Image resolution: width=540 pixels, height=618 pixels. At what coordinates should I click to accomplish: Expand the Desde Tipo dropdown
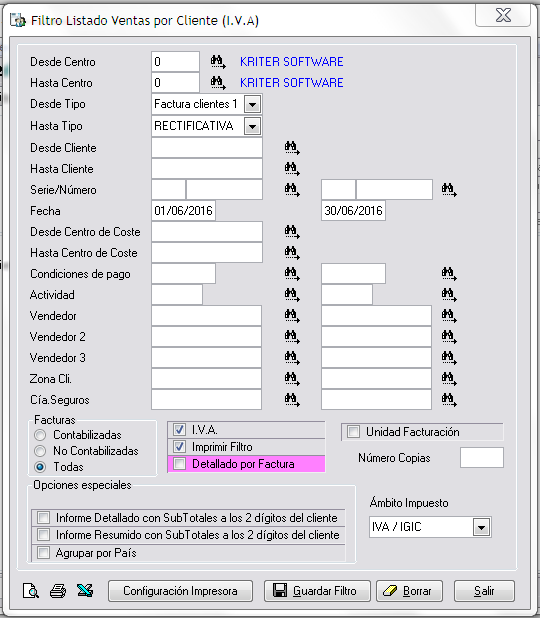coord(252,104)
